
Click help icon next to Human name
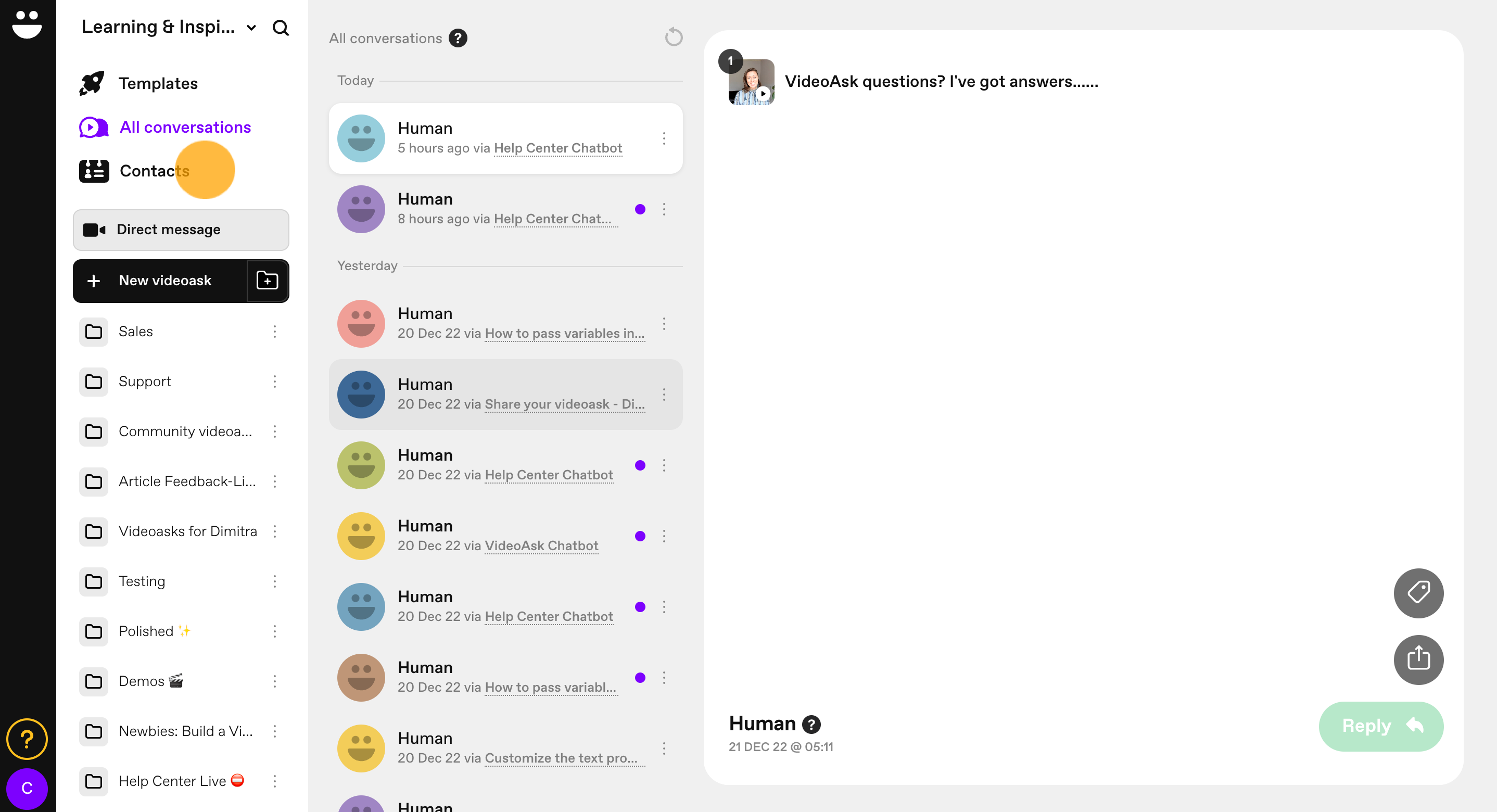point(811,724)
